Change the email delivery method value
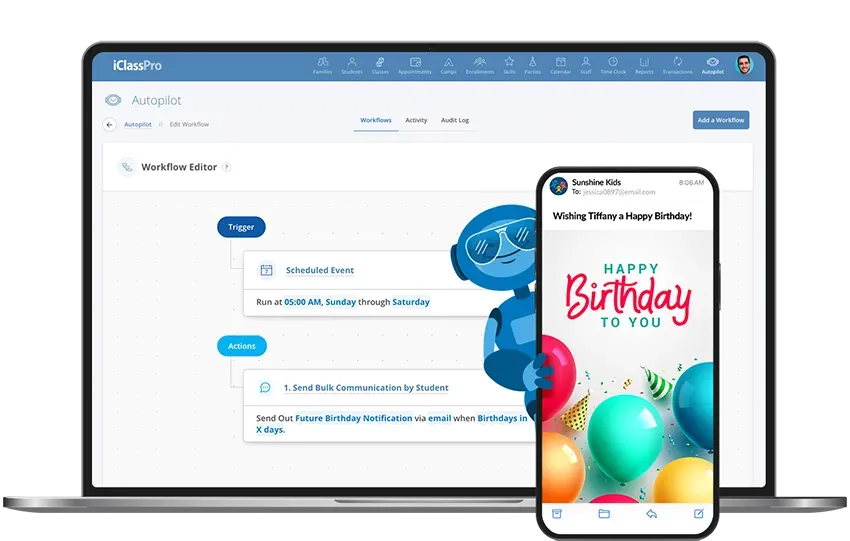Viewport: 850px width, 541px height. pyautogui.click(x=440, y=418)
